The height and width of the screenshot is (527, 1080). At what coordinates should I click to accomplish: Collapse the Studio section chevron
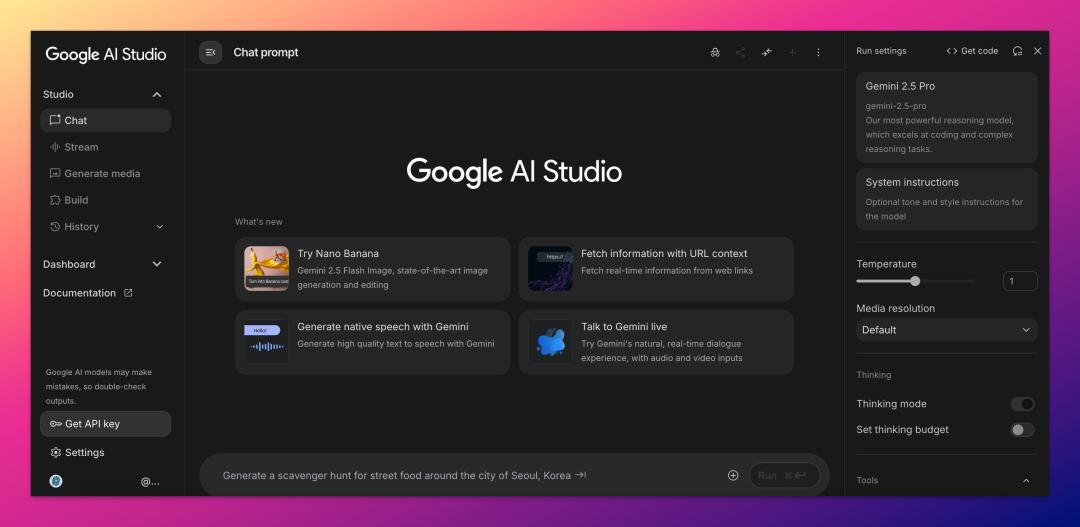point(156,94)
